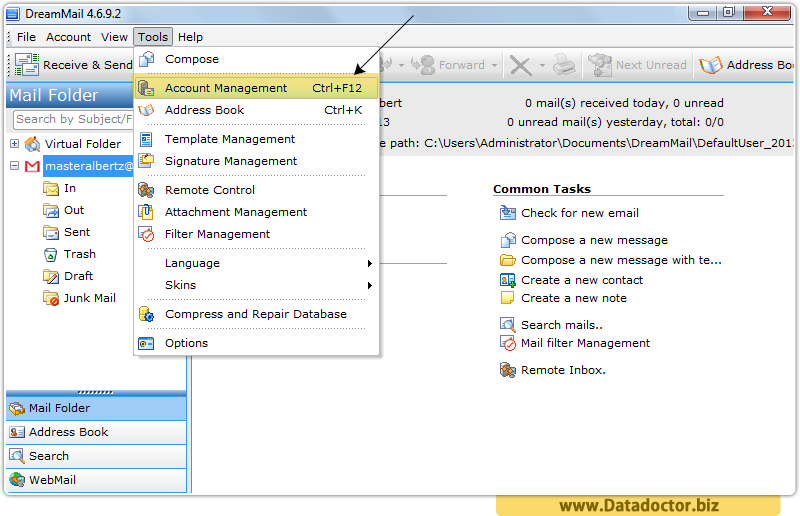The width and height of the screenshot is (800, 516).
Task: Switch to Mail Folder panel
Action: 96,408
